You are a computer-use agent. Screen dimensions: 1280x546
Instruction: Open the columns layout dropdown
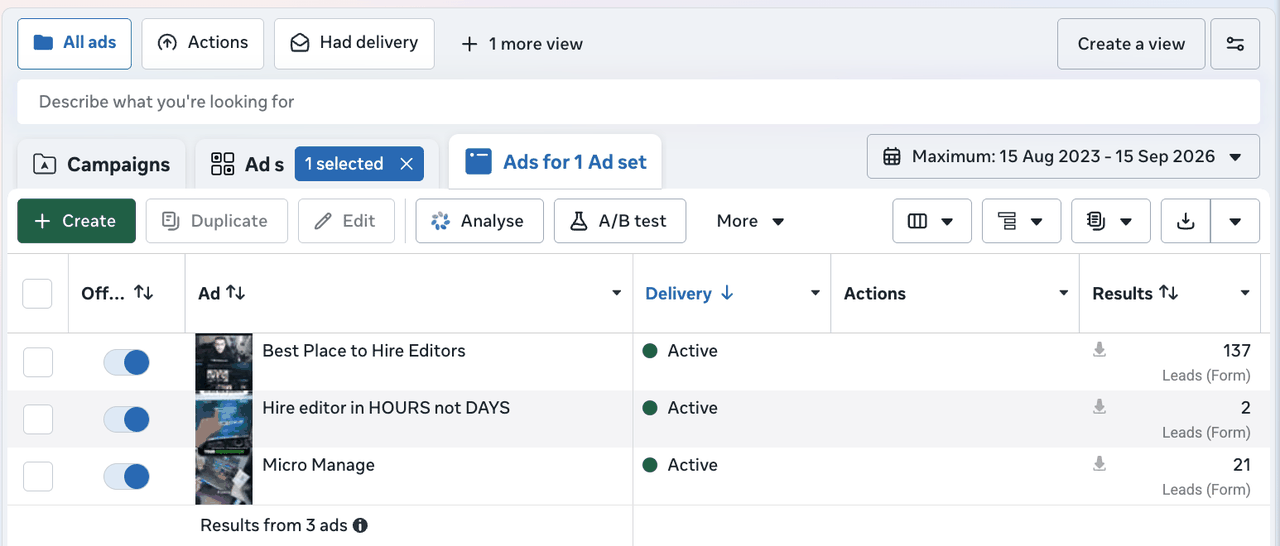tap(932, 221)
